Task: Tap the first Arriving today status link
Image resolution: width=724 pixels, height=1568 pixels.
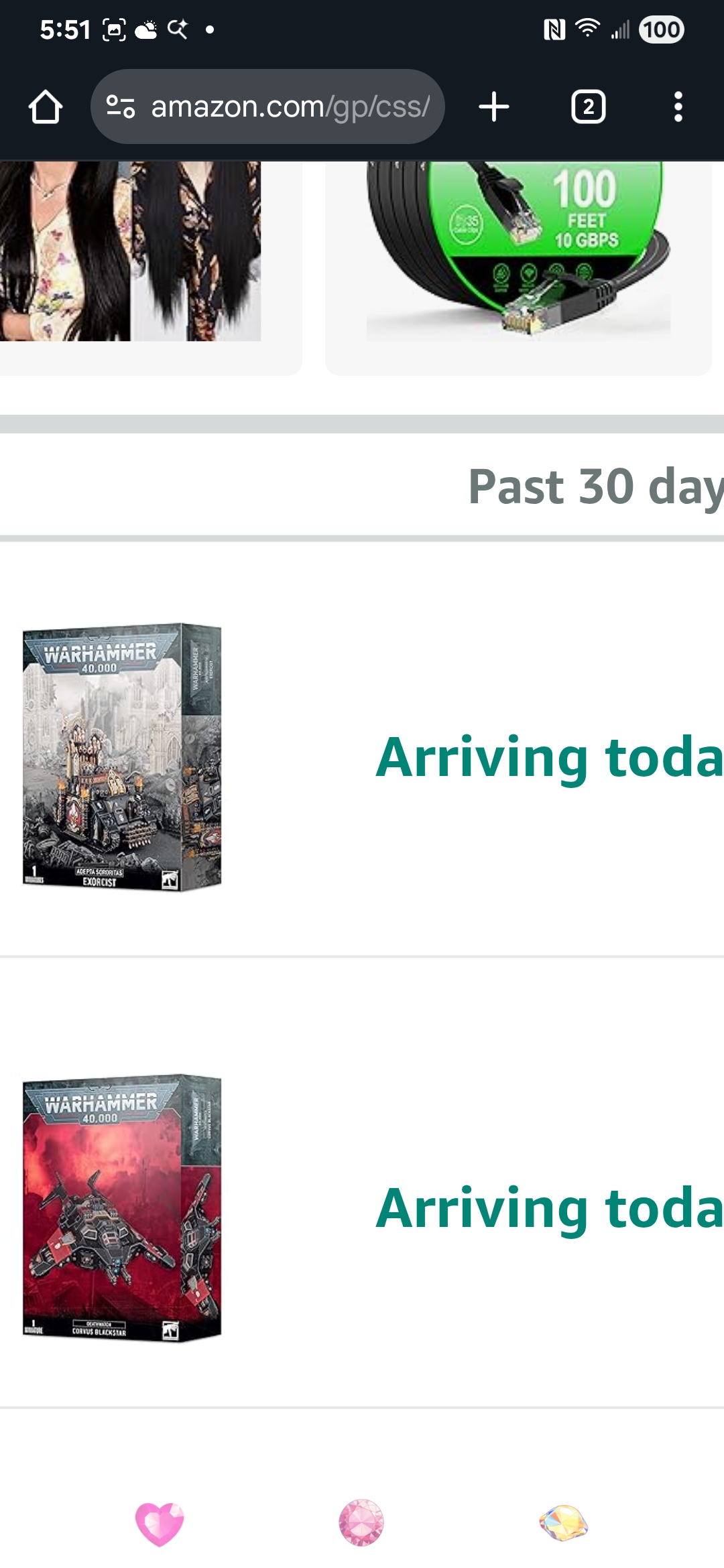Action: click(549, 758)
